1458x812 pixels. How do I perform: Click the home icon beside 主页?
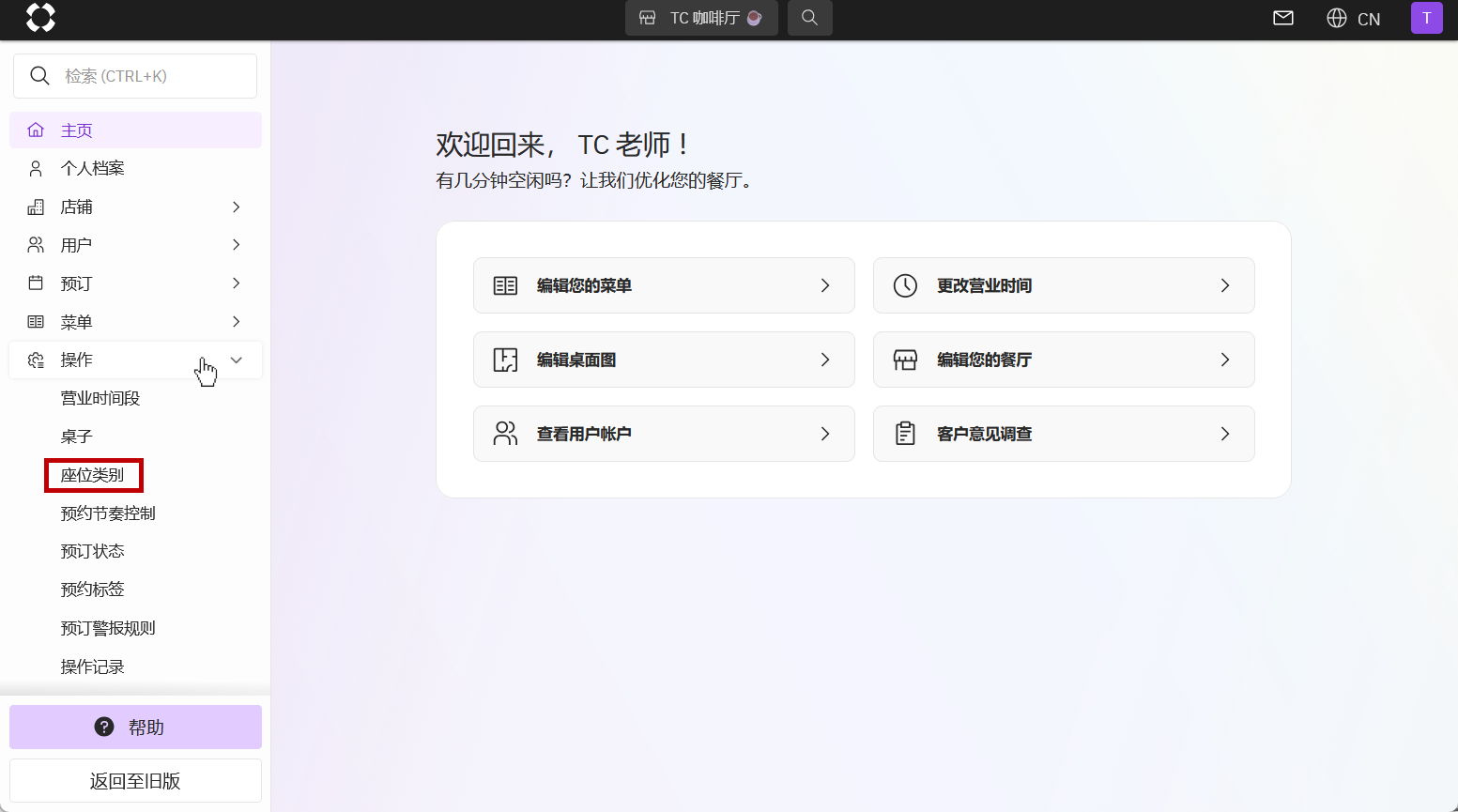[36, 130]
